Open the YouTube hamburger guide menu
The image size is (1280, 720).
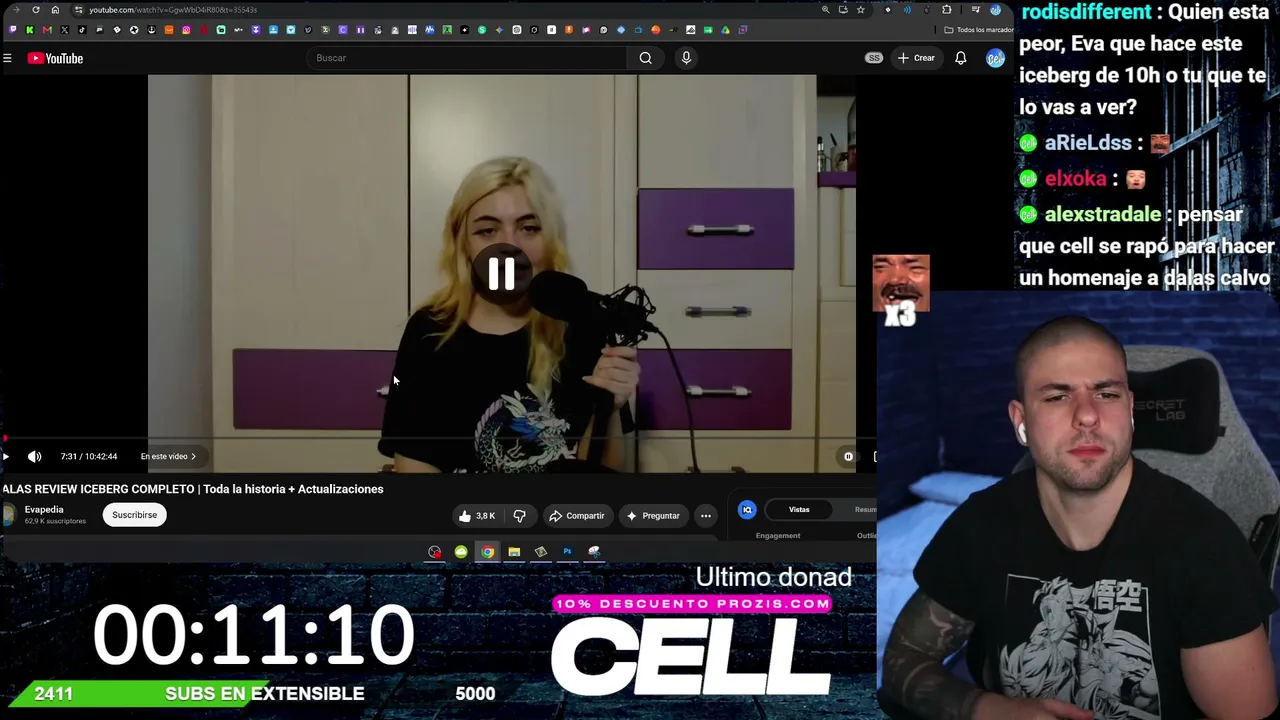point(7,58)
